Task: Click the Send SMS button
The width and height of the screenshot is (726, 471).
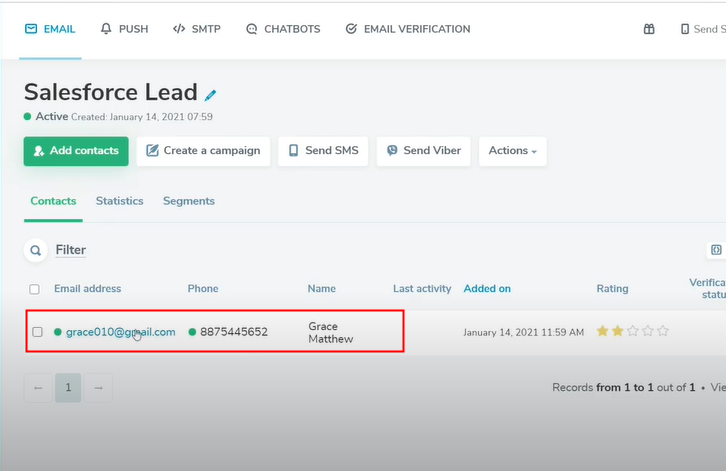Action: 323,151
